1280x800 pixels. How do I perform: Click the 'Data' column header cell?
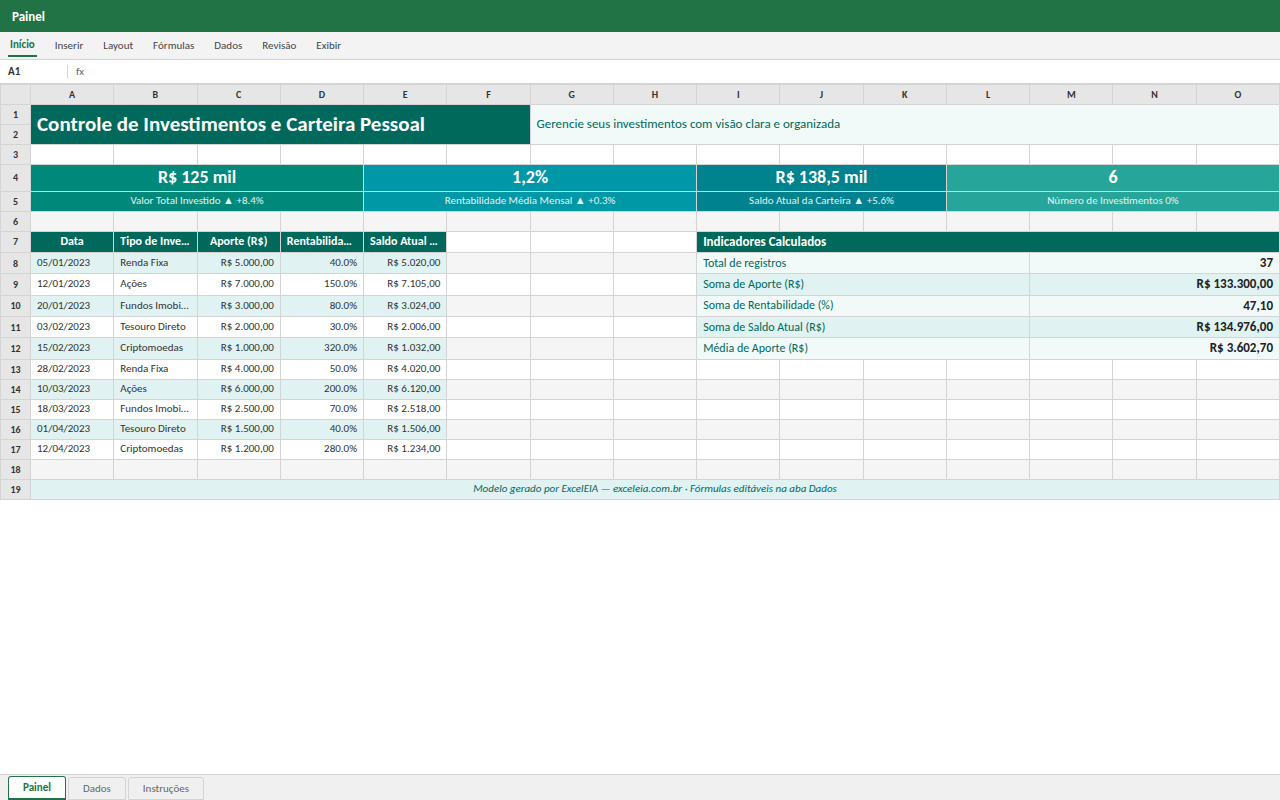tap(72, 242)
